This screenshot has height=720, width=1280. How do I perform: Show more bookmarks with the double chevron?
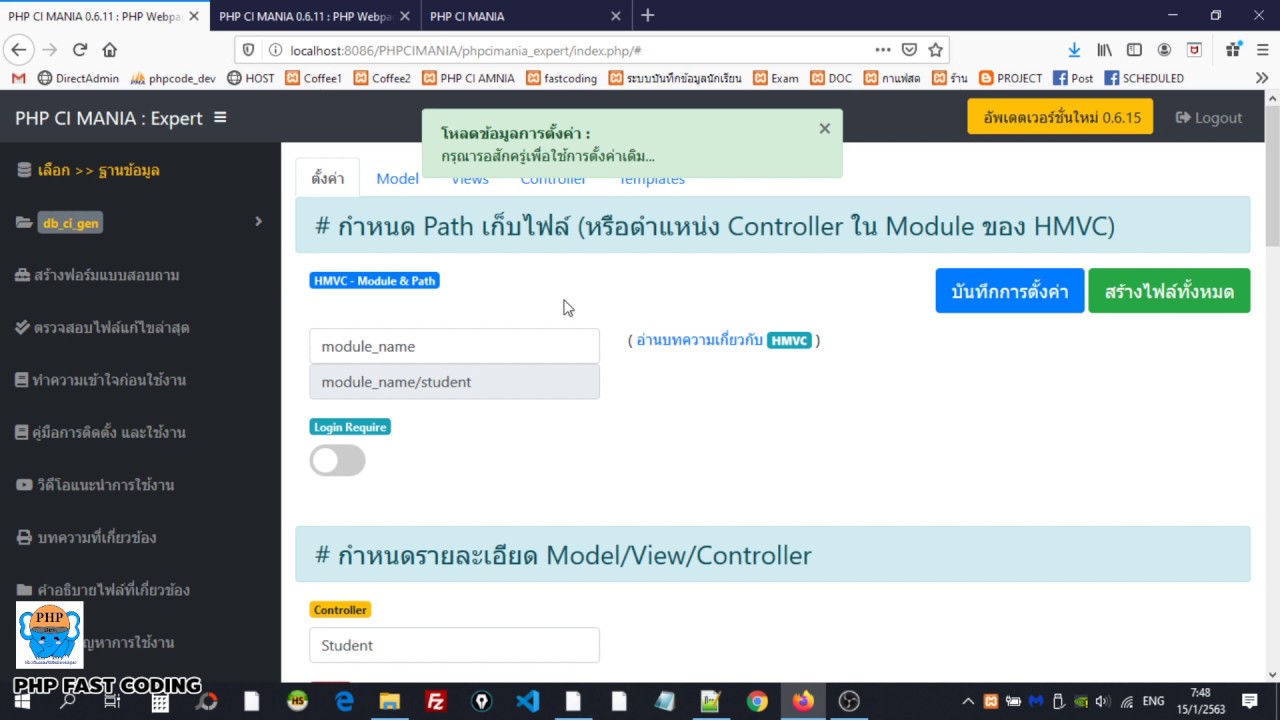[1262, 78]
